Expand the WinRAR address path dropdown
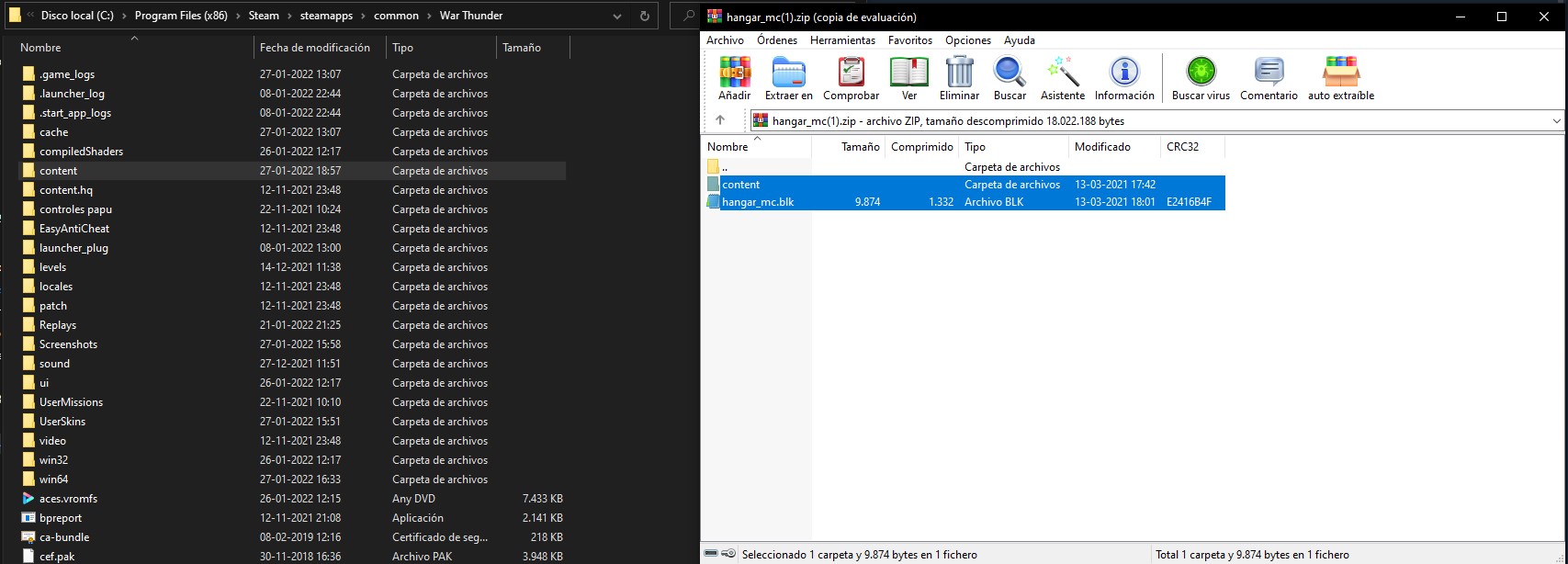This screenshot has height=564, width=1568. click(x=1556, y=120)
